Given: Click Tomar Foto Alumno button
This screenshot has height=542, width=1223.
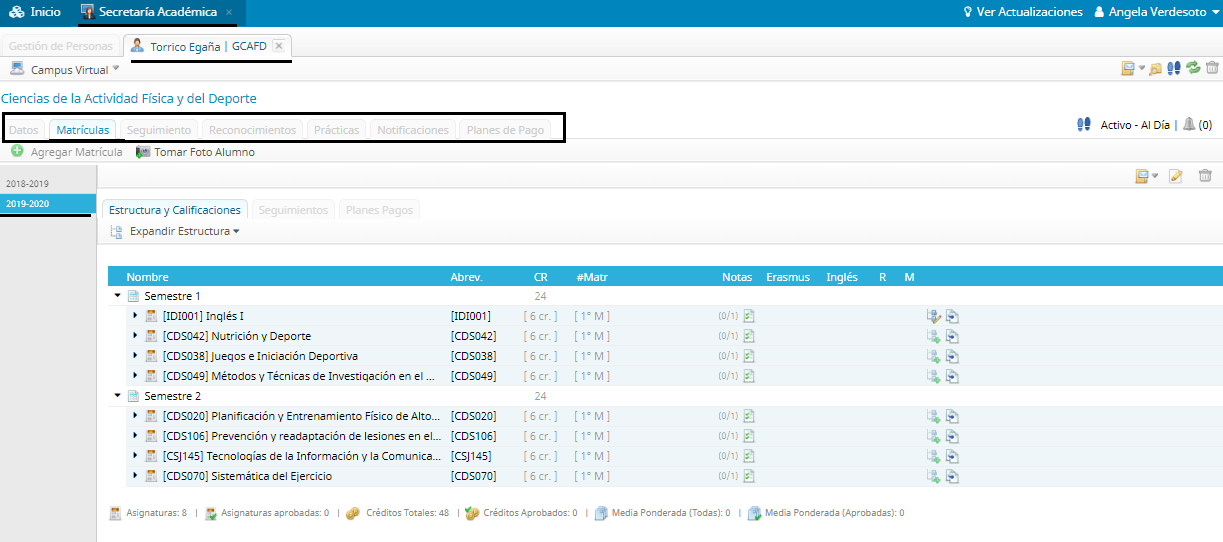Looking at the screenshot, I should pos(195,152).
